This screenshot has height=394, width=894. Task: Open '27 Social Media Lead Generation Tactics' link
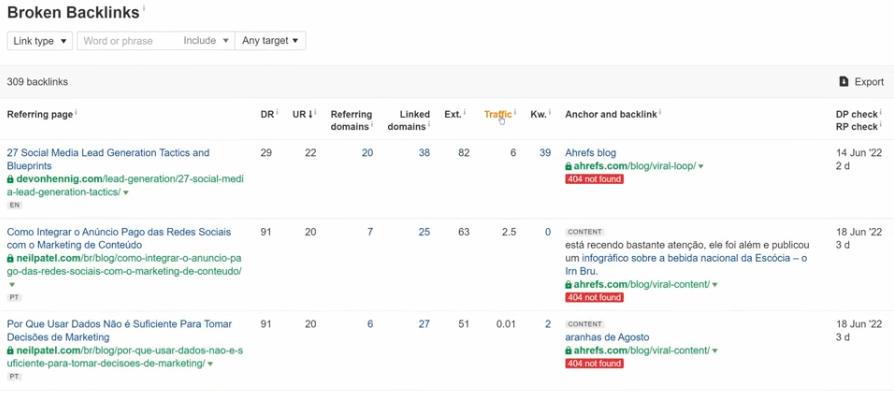(x=108, y=159)
